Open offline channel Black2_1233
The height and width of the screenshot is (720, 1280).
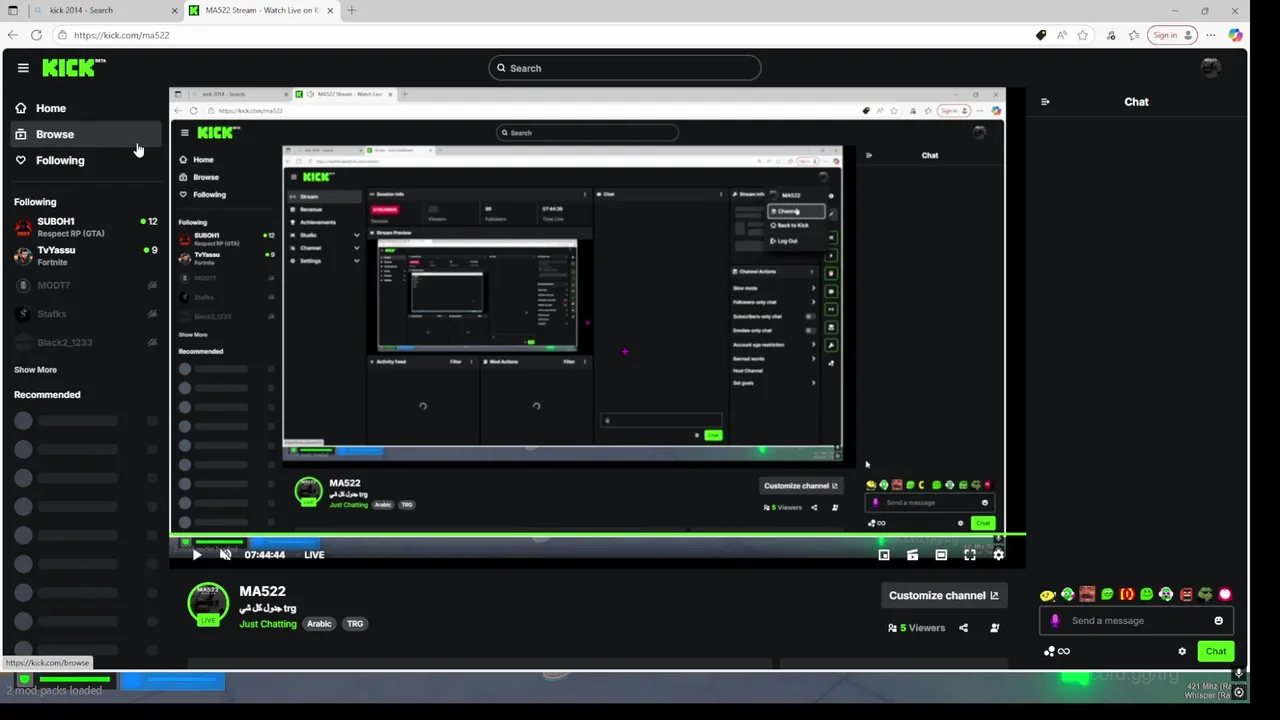point(86,342)
